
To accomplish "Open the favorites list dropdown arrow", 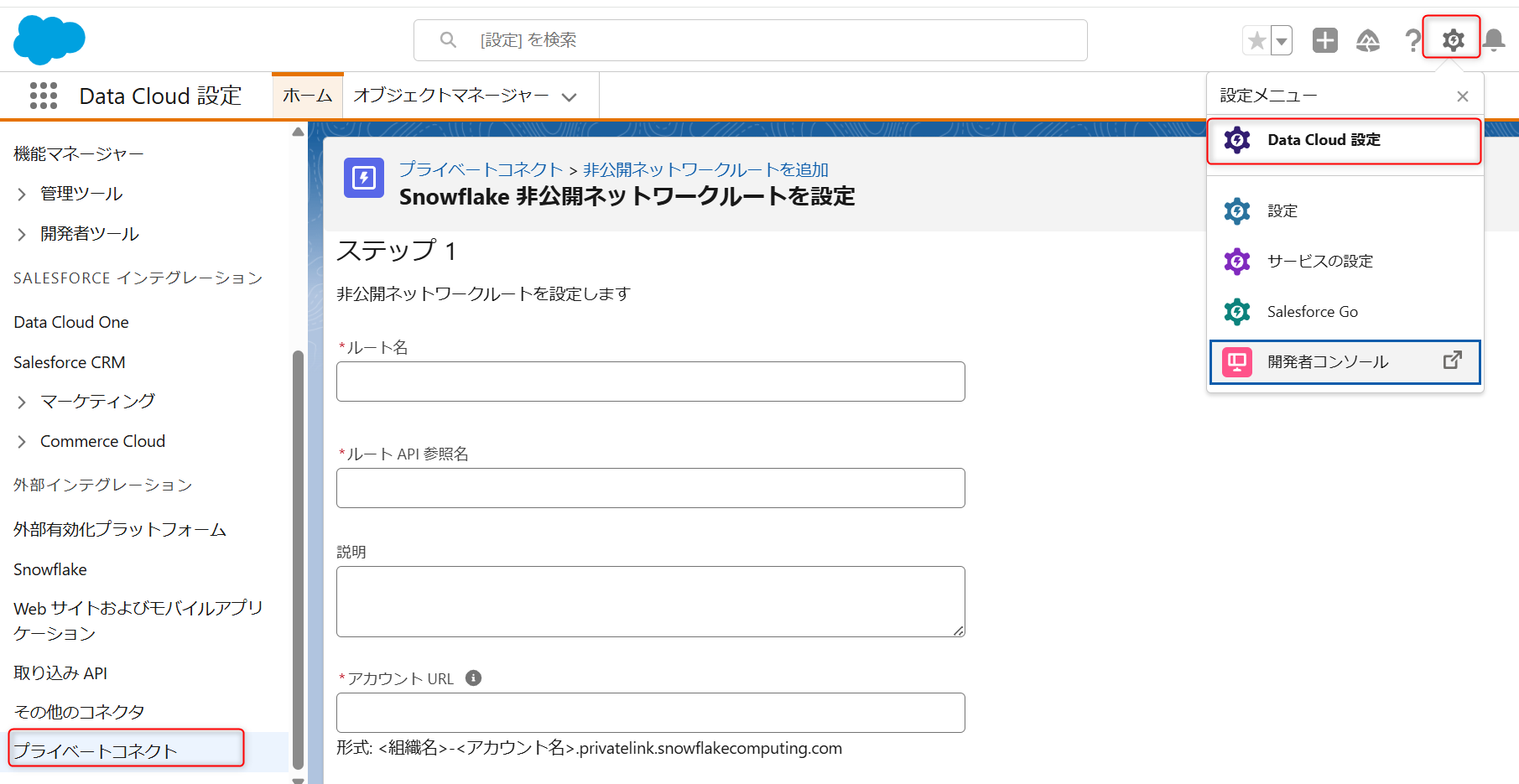I will pos(1282,40).
